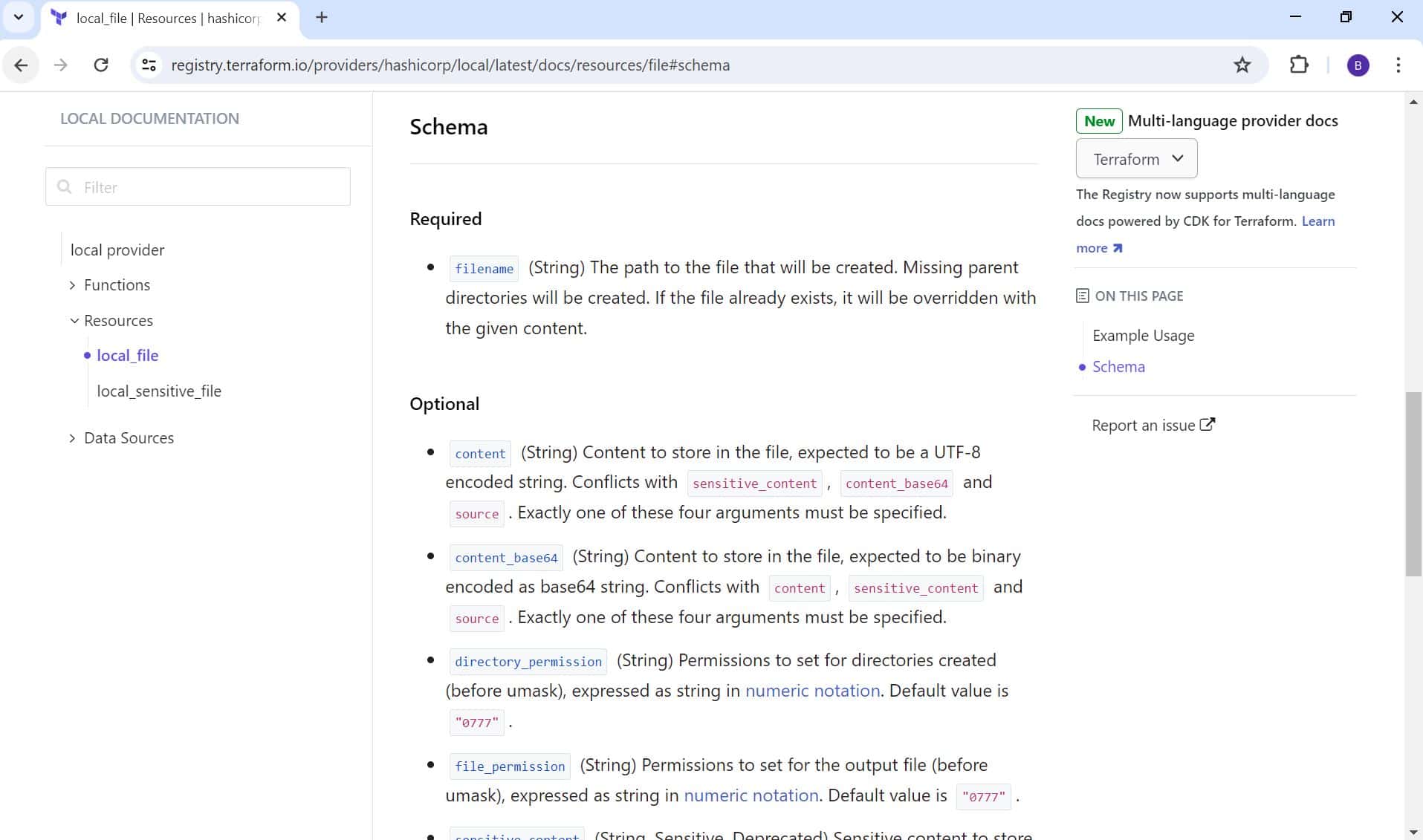Minimize the browser window
Screen dimensions: 1423x840
[x=1295, y=16]
